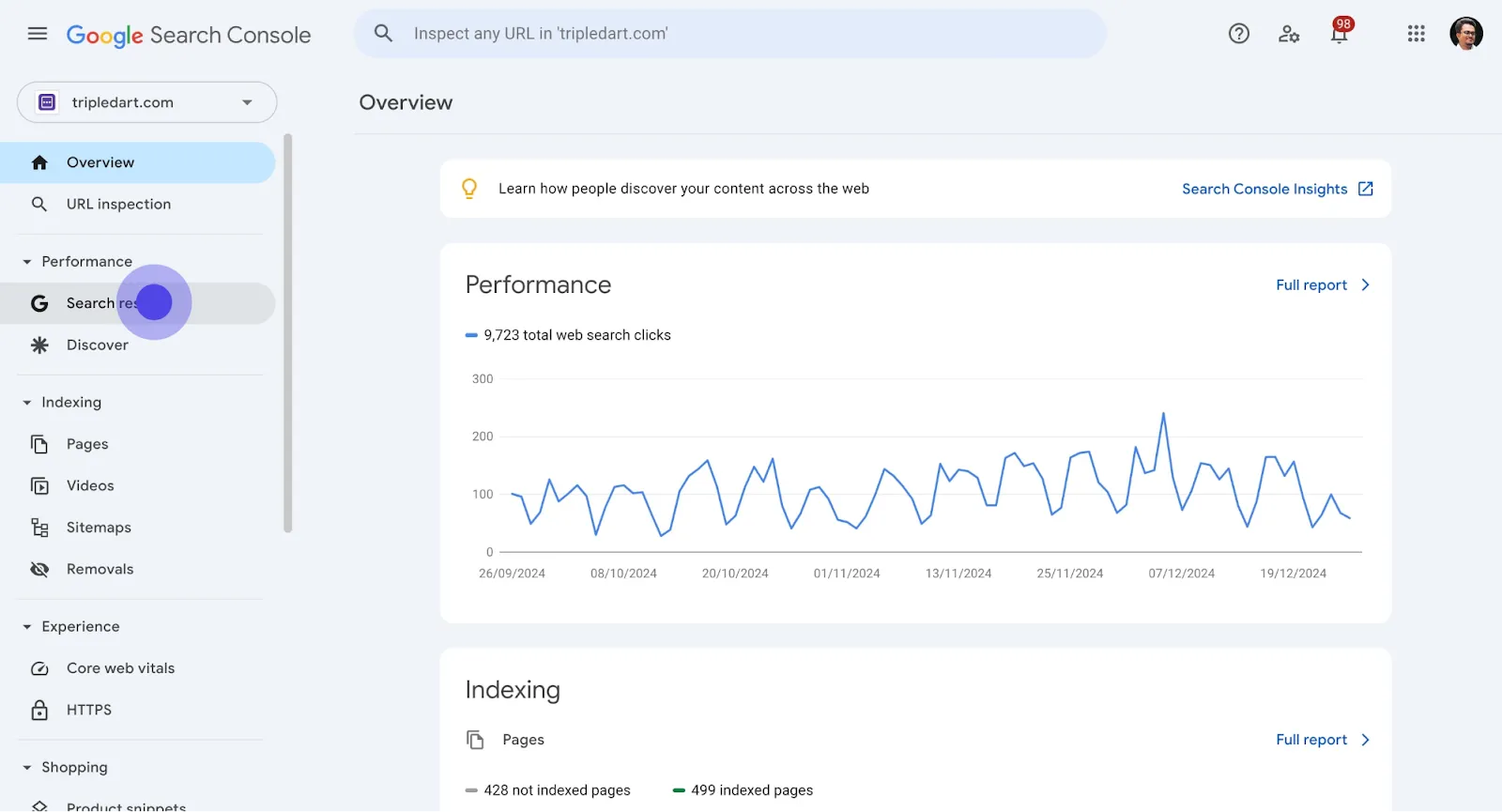The height and width of the screenshot is (812, 1502).
Task: Open the account profile avatar
Action: tap(1466, 34)
